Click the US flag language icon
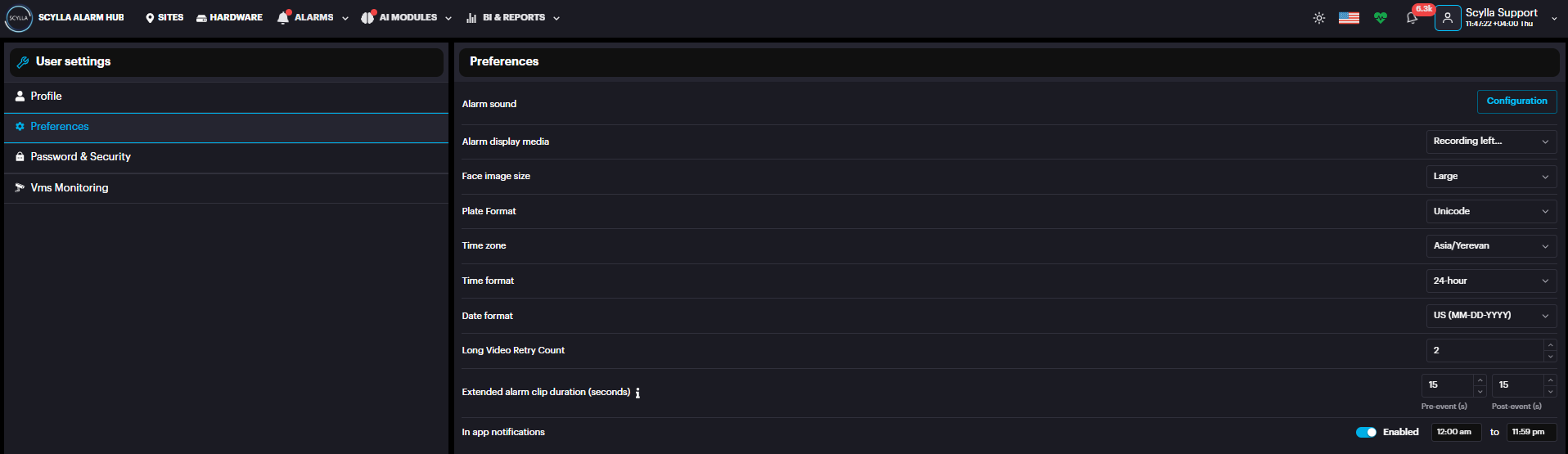Viewport: 1568px width, 454px height. (1349, 18)
